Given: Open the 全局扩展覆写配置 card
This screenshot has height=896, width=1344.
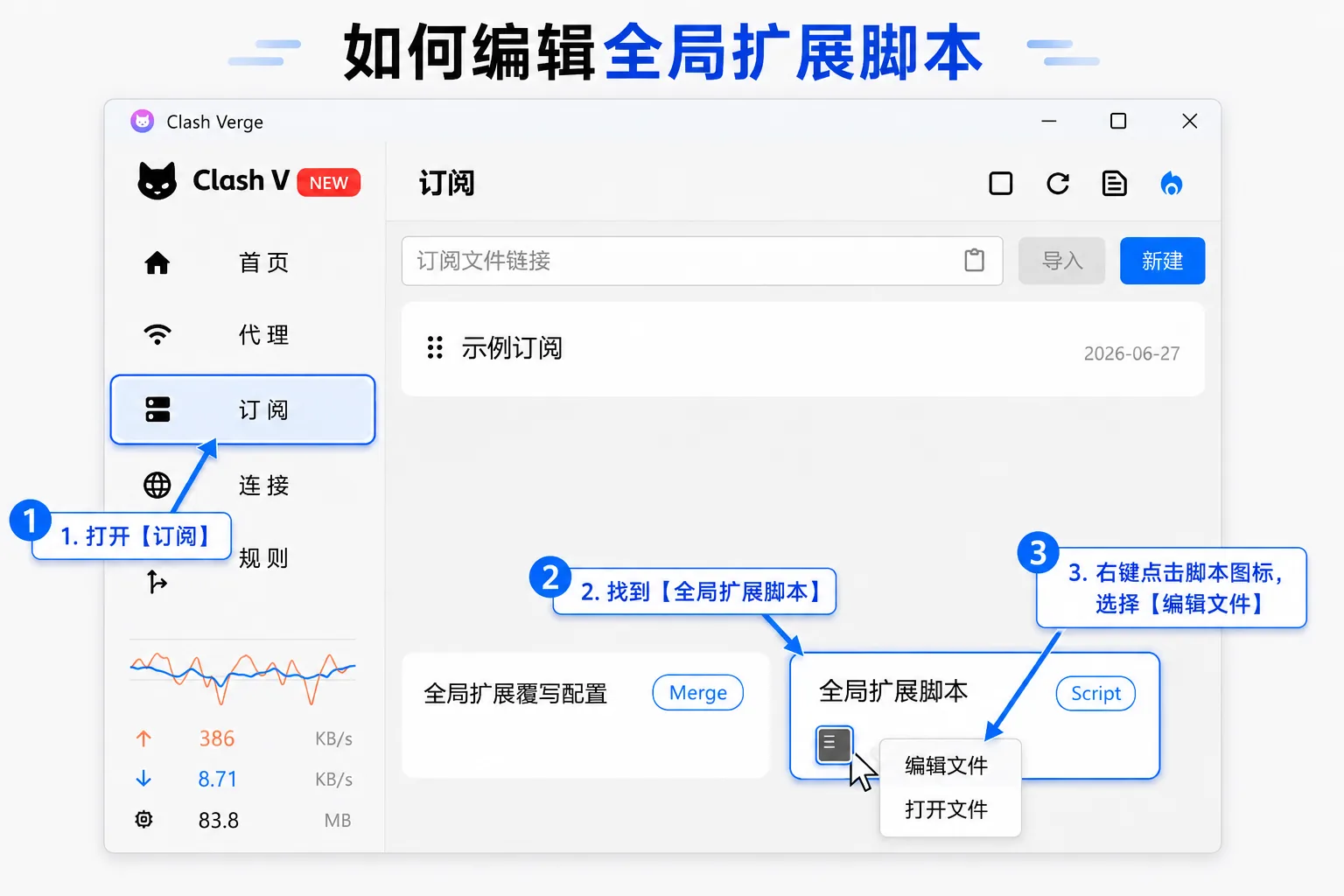Looking at the screenshot, I should point(585,715).
